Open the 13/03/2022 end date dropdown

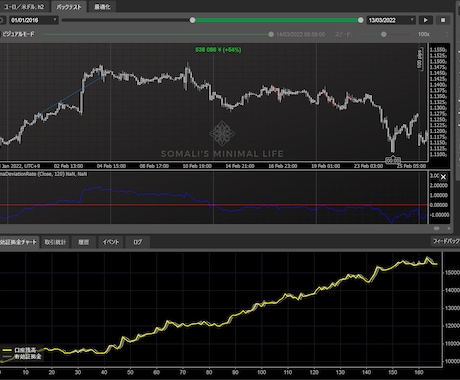[x=391, y=20]
